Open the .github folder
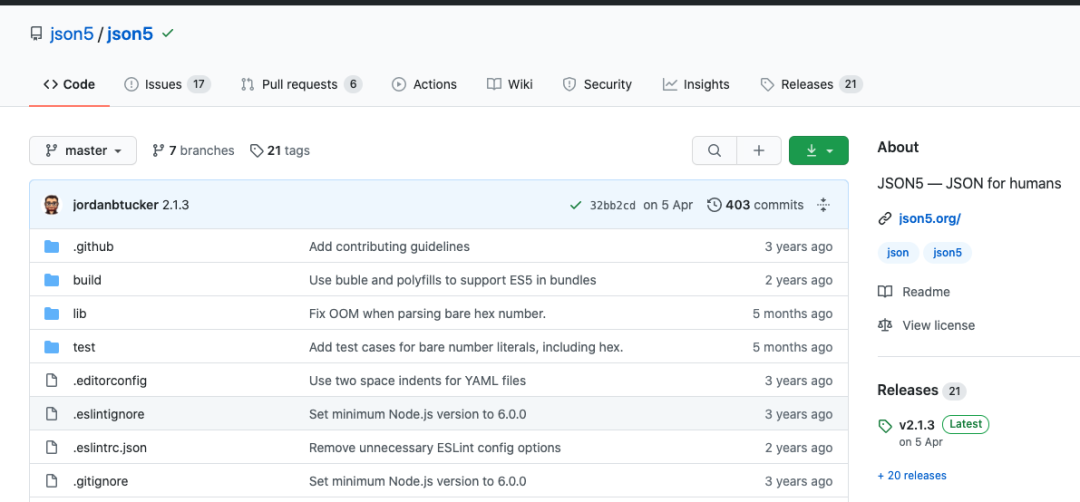Image resolution: width=1080 pixels, height=502 pixels. 93,246
